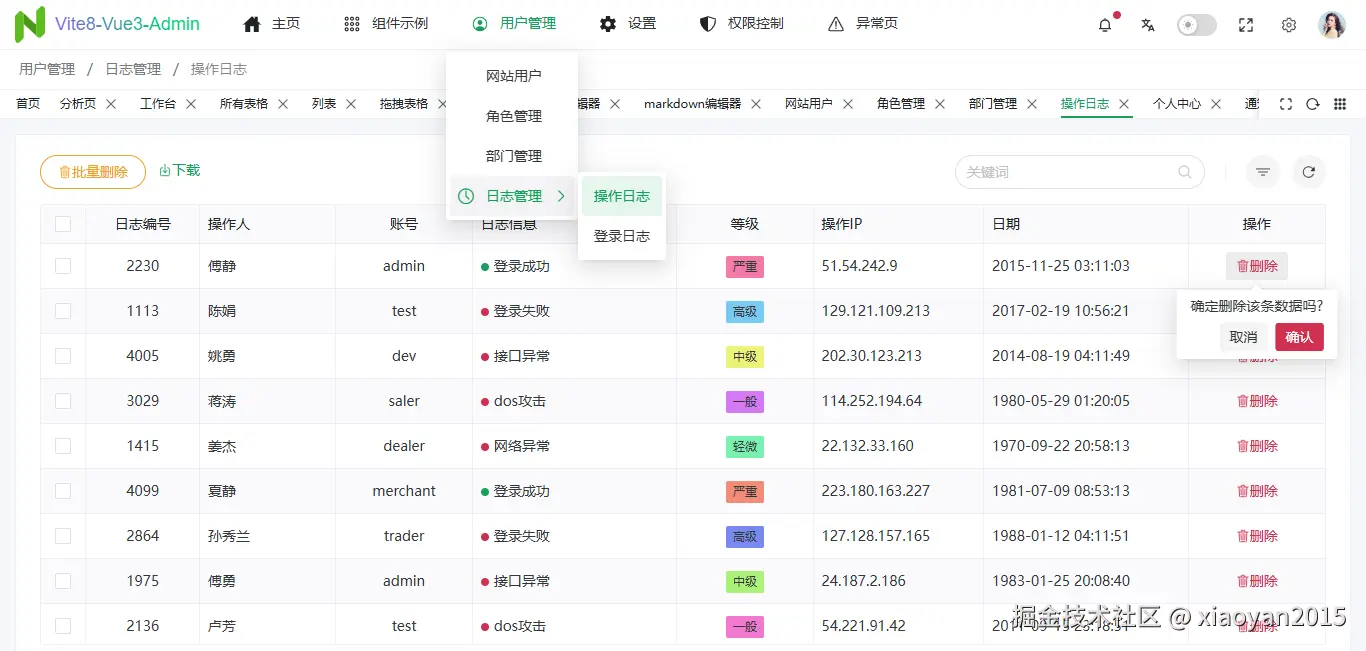
Task: Click the search magnifier icon
Action: [x=1185, y=172]
